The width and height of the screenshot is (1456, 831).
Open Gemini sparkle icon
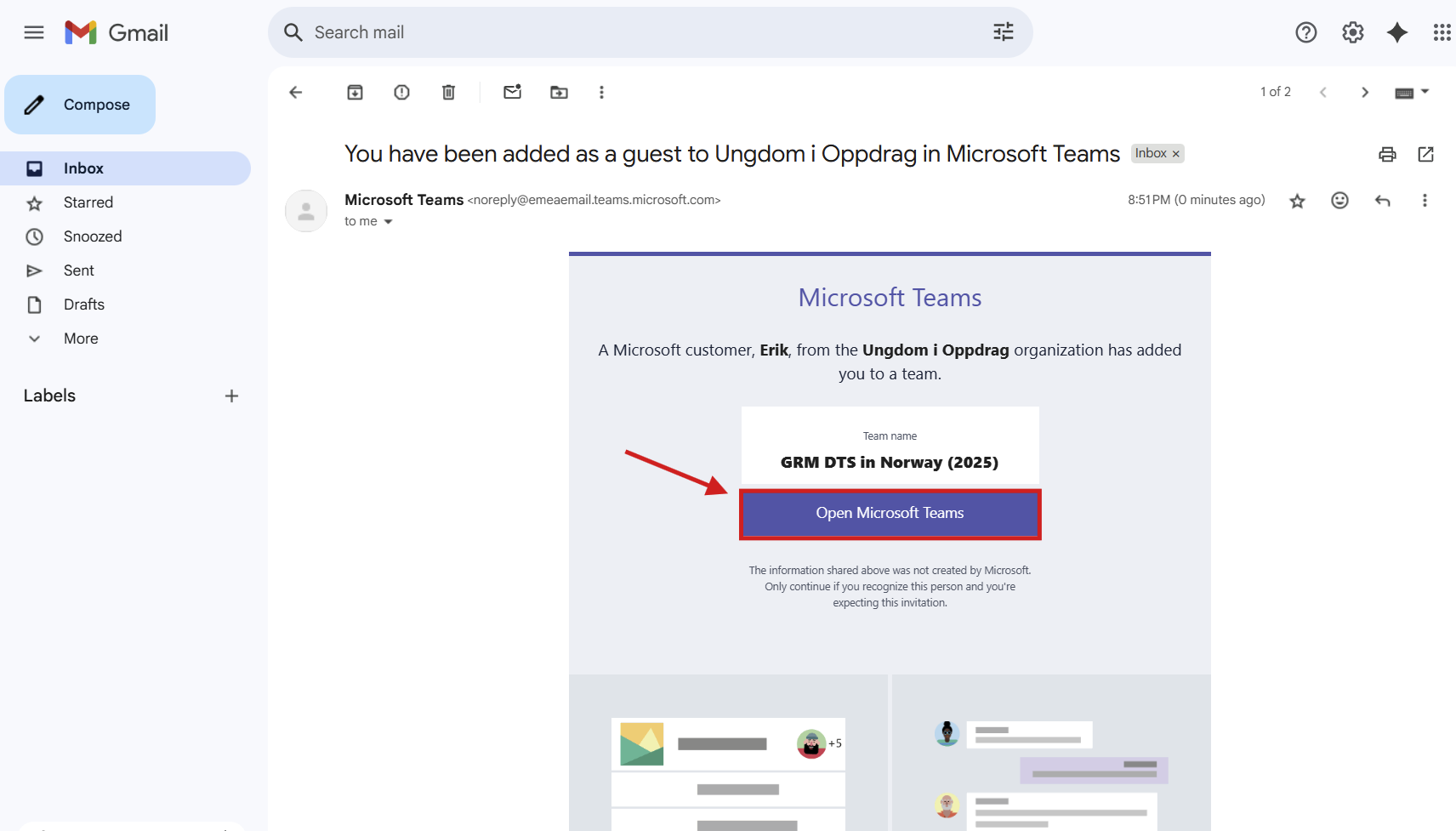(1397, 32)
